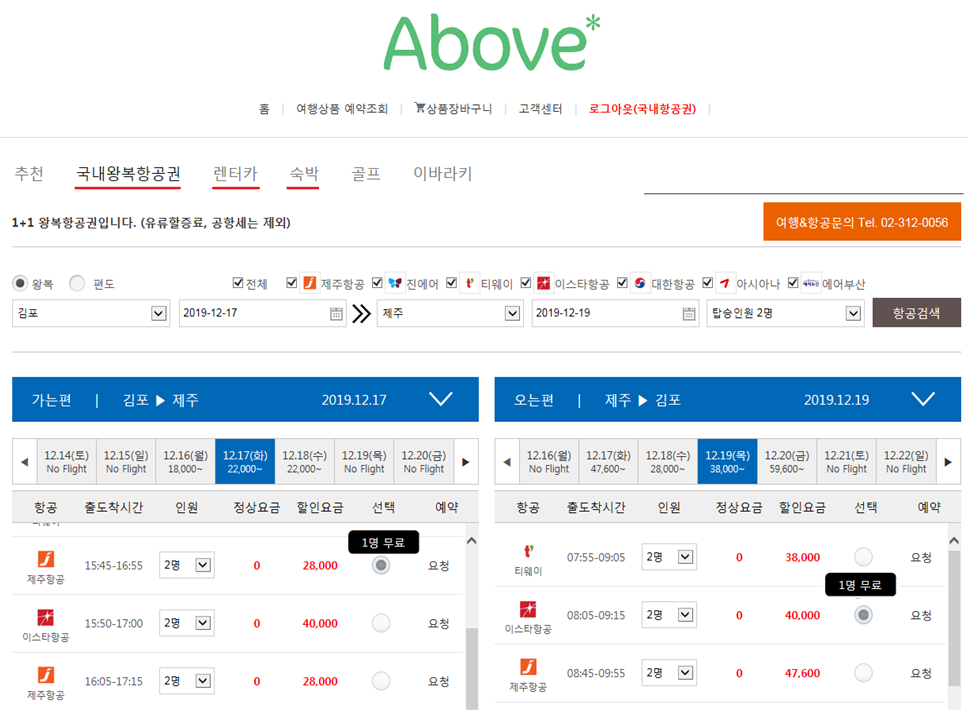Image resolution: width=968 pixels, height=718 pixels.
Task: Toggle the 에어부산 checkbox
Action: 793,283
